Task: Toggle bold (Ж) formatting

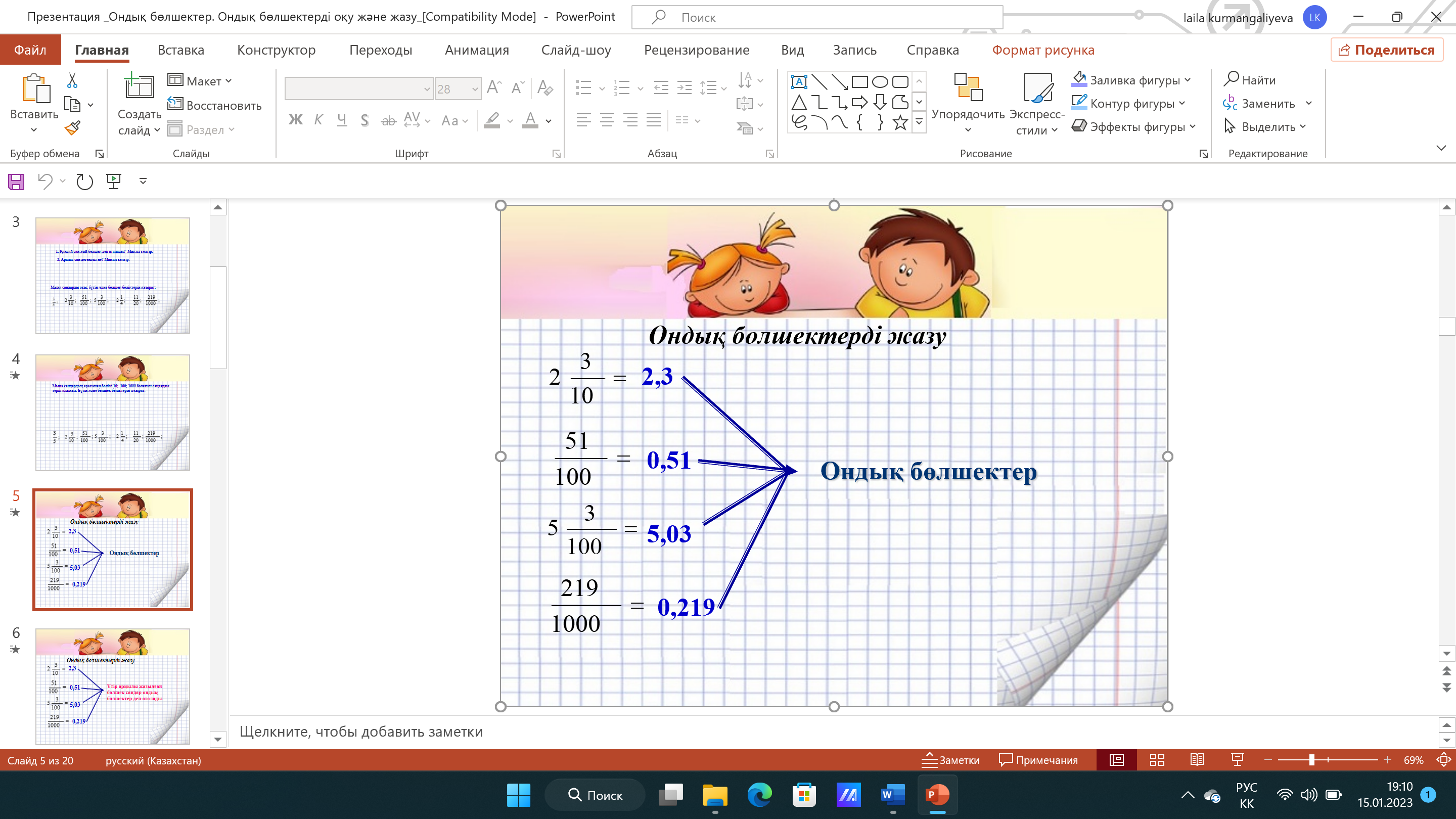Action: 295,120
